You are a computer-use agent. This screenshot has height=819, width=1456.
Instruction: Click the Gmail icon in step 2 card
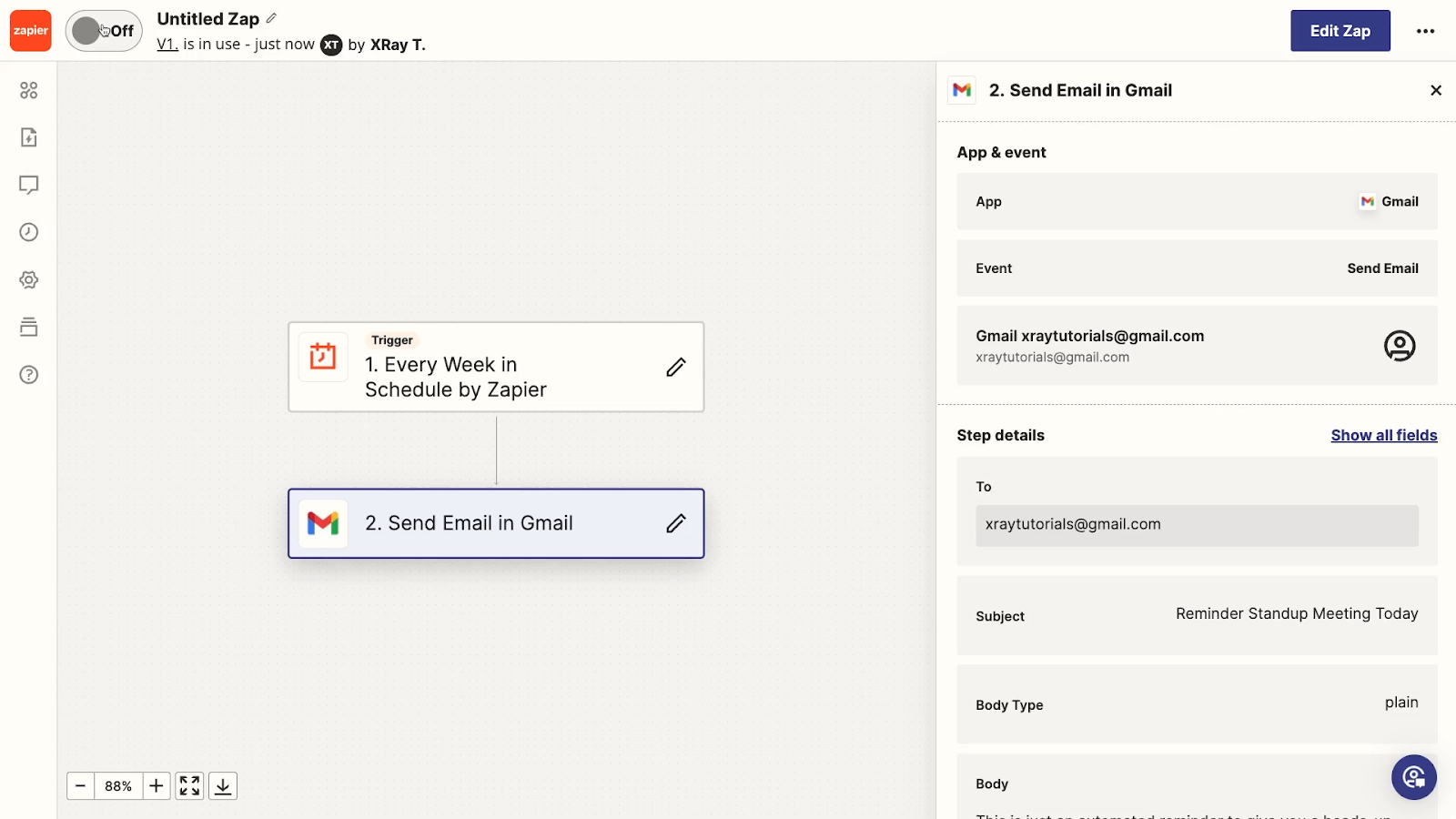[x=323, y=523]
